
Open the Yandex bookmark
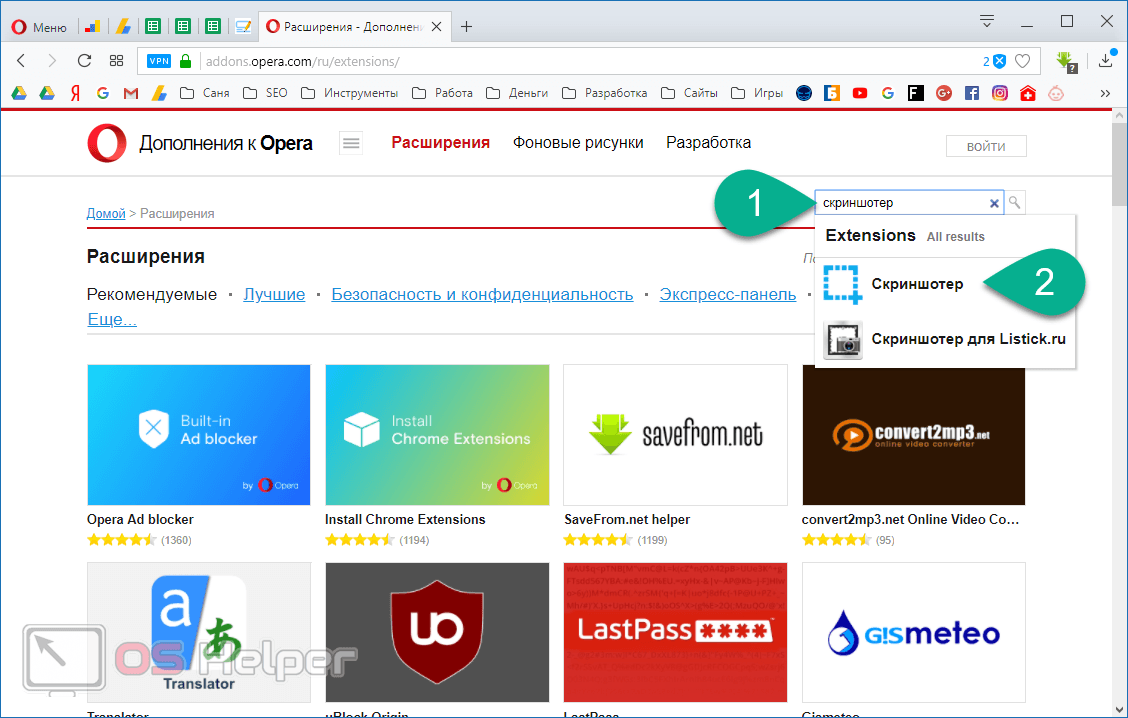click(75, 93)
